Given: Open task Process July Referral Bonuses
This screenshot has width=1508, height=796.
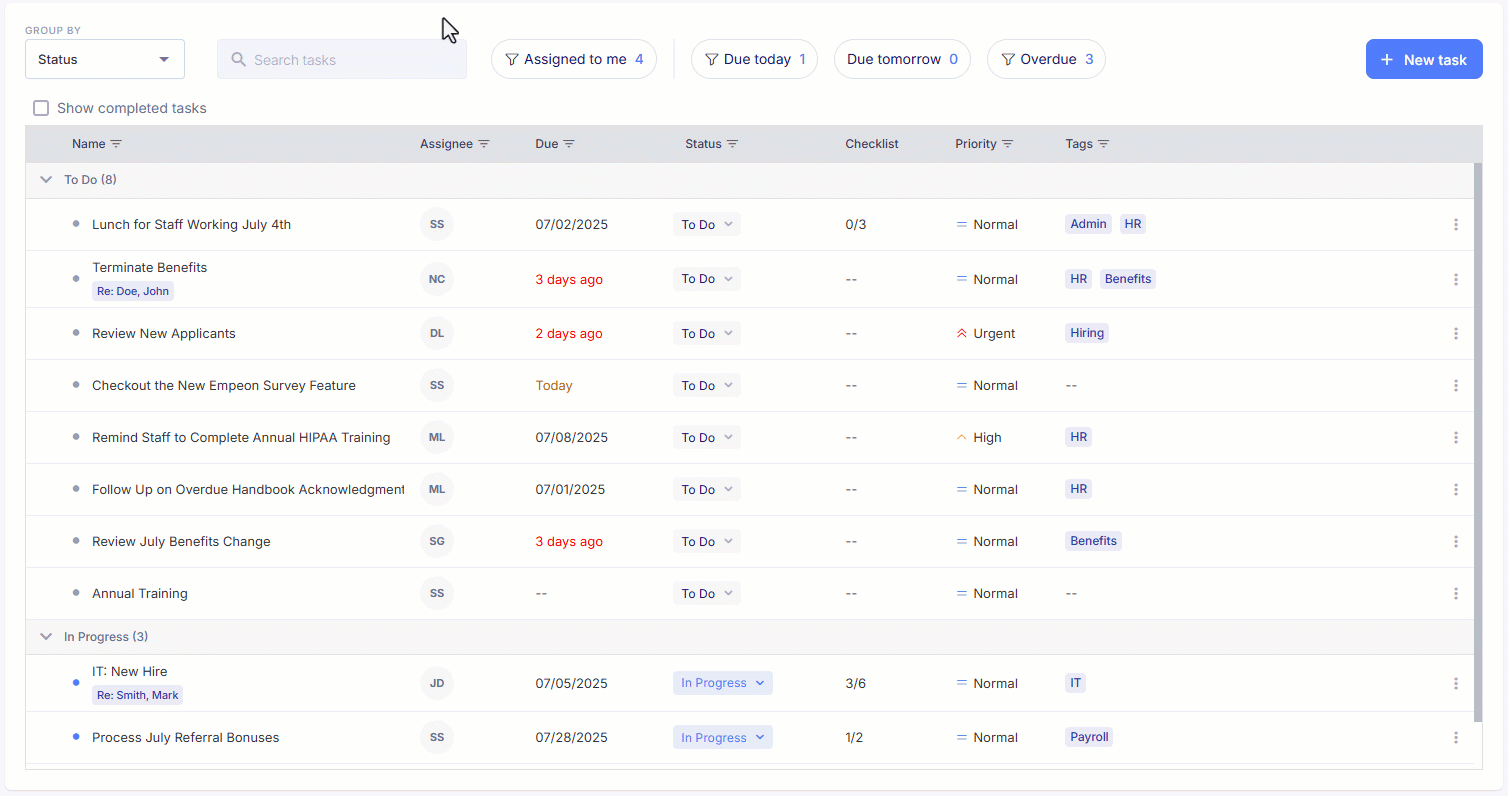Looking at the screenshot, I should (185, 737).
